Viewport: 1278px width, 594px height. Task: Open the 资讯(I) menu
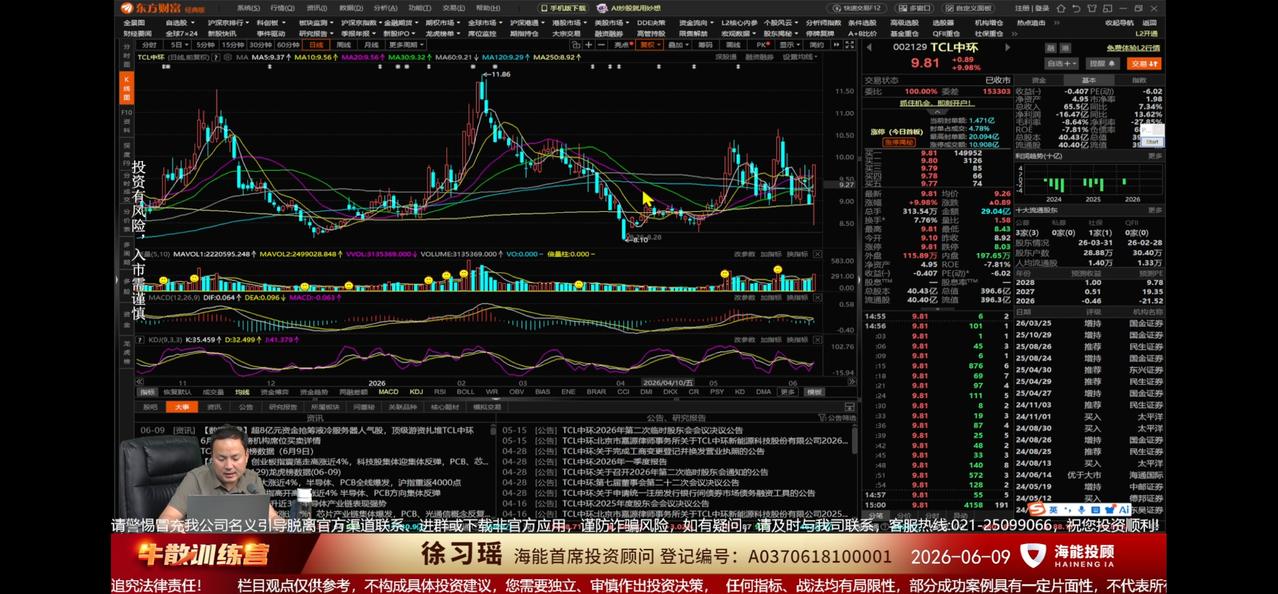316,8
